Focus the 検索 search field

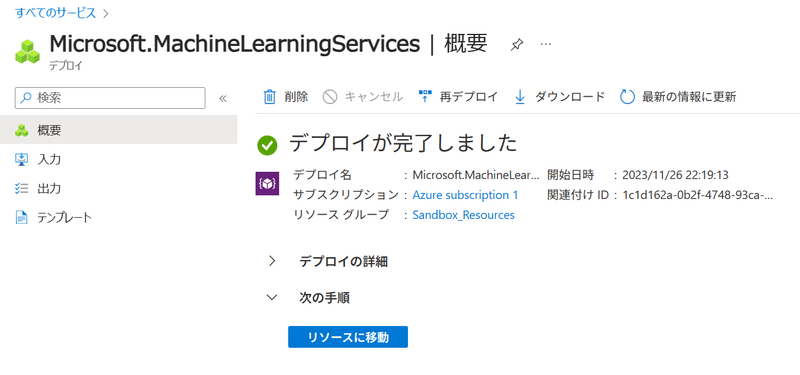click(x=110, y=98)
